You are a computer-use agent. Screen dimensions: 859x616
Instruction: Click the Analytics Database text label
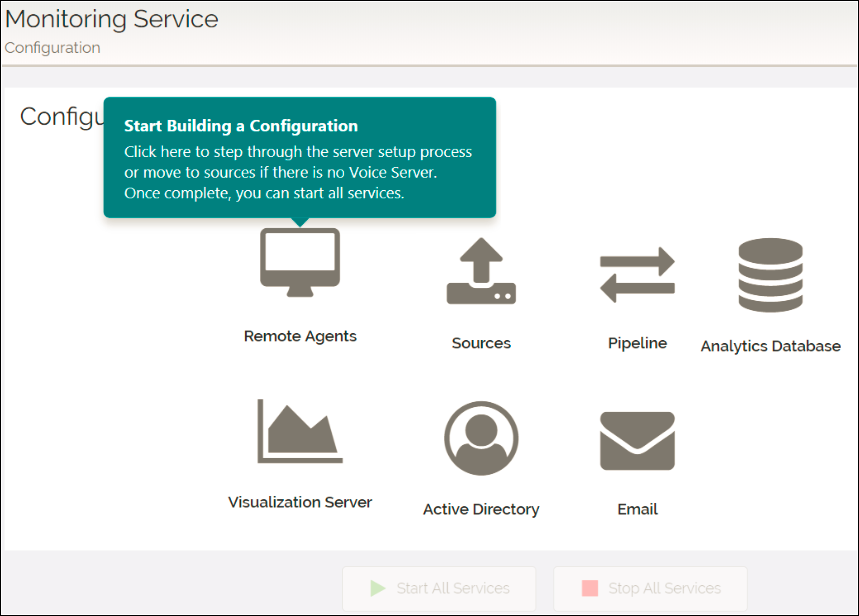[x=770, y=346]
